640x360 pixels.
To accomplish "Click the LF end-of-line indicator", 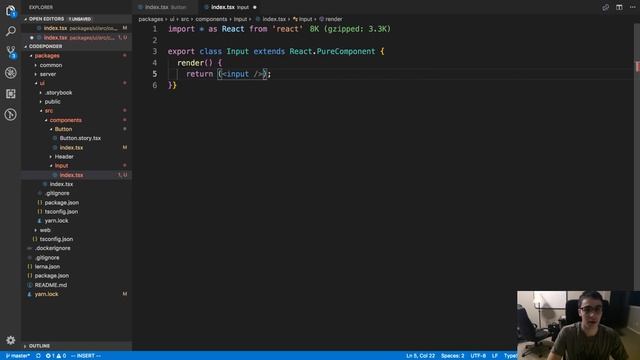I will tap(495, 356).
